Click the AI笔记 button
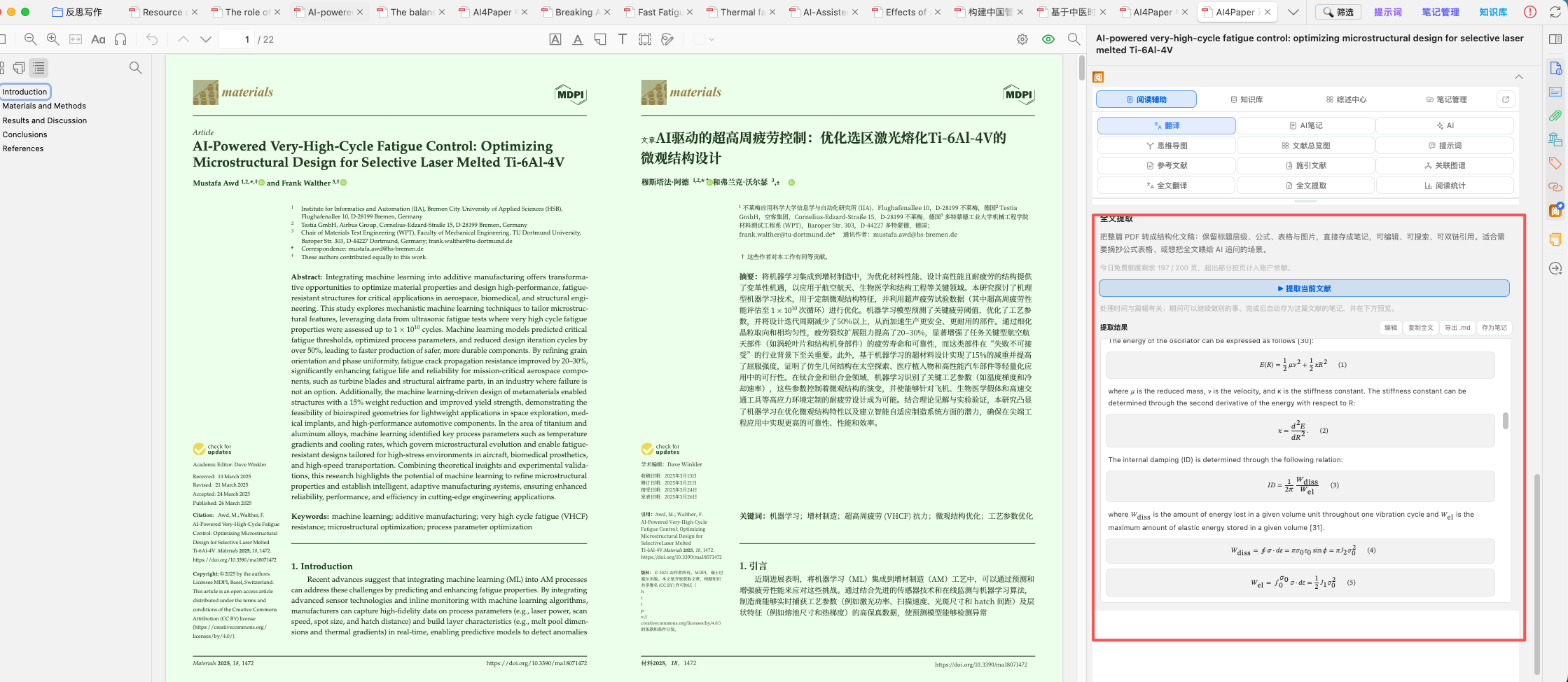Screen dimensions: 1568x682 (x=1305, y=125)
